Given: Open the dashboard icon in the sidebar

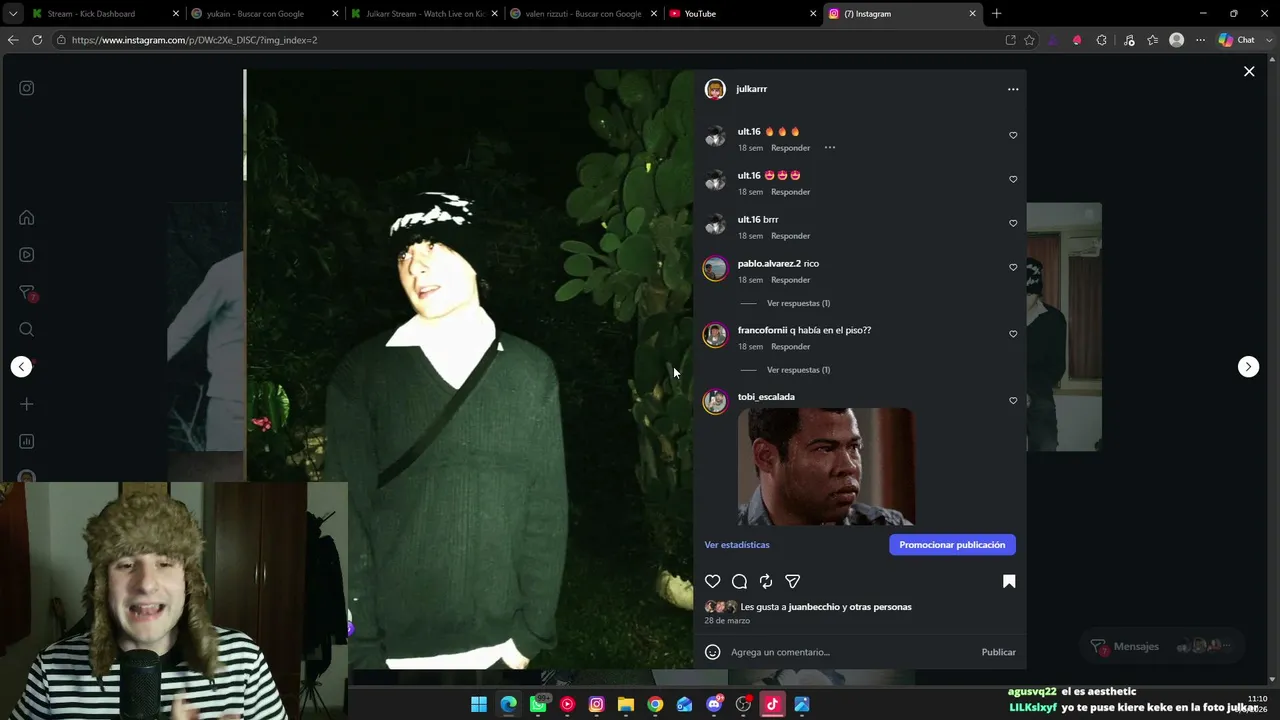Looking at the screenshot, I should point(27,441).
